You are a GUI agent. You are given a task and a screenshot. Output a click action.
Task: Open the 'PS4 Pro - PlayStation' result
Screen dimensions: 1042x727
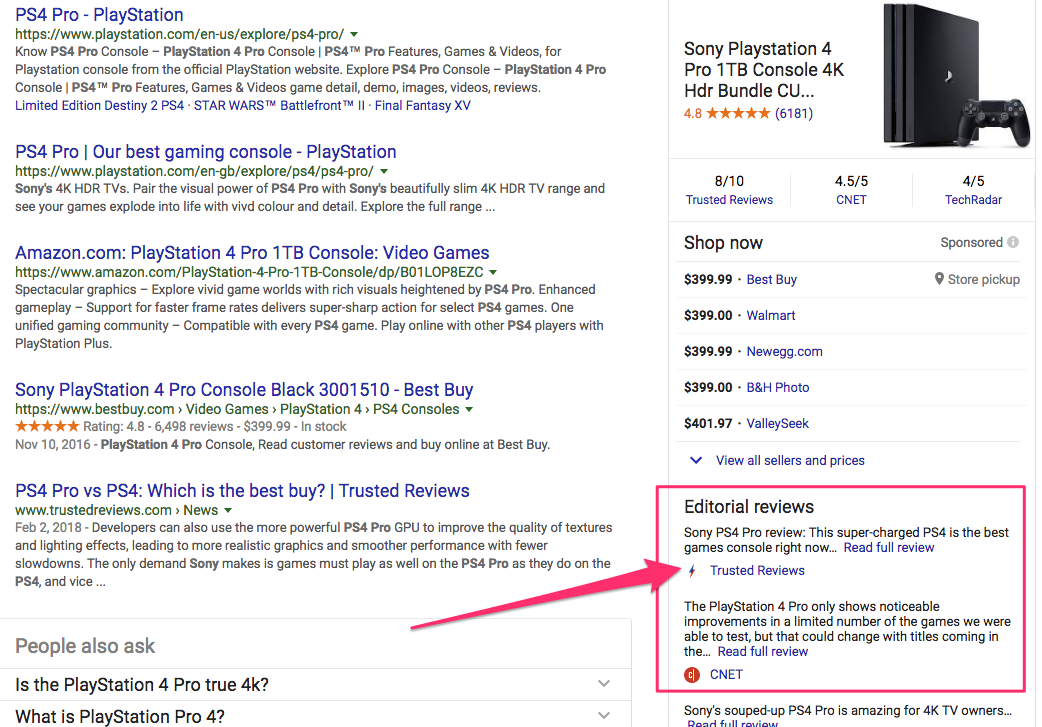pyautogui.click(x=99, y=15)
